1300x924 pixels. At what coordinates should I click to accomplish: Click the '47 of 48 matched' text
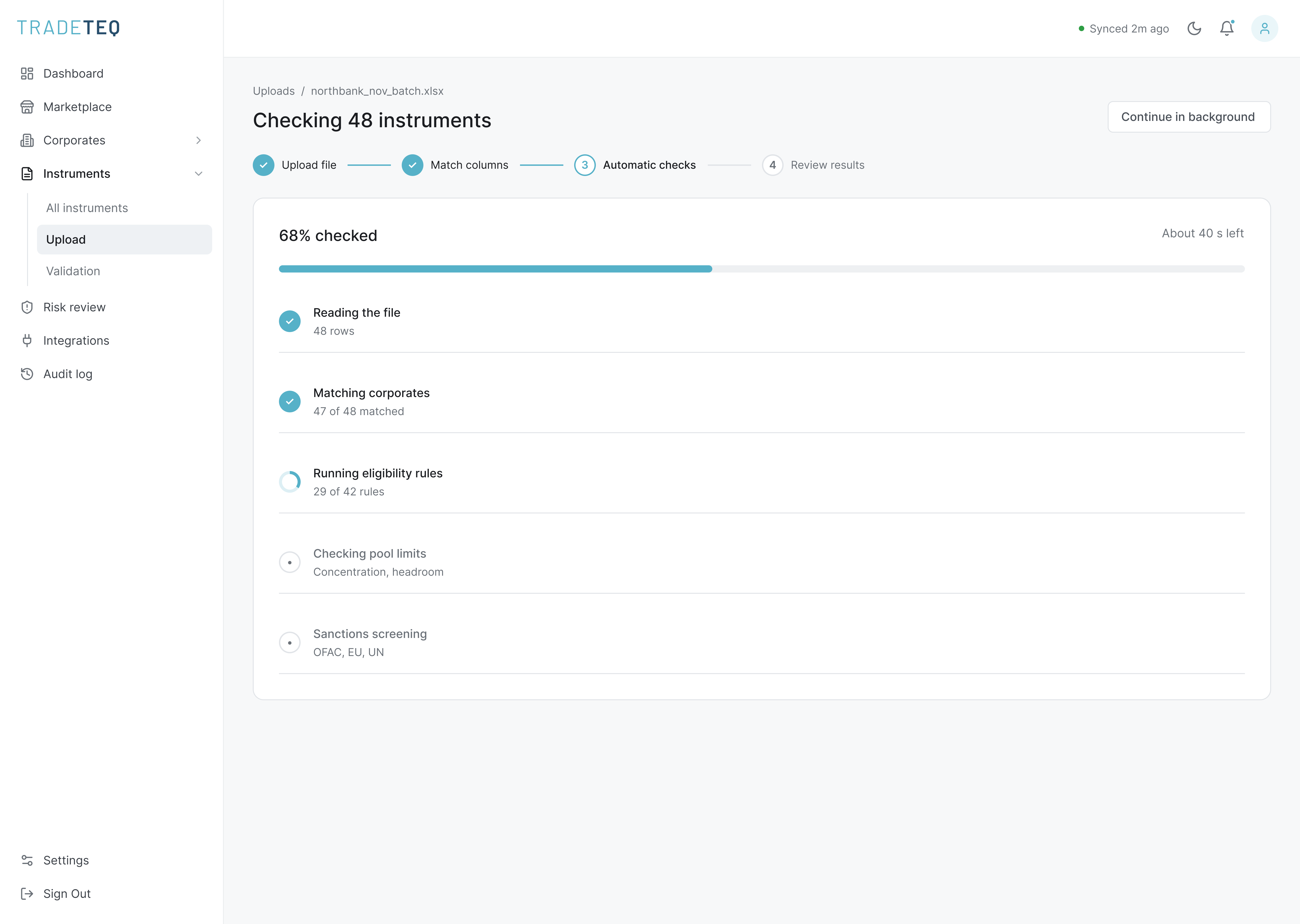coord(359,411)
